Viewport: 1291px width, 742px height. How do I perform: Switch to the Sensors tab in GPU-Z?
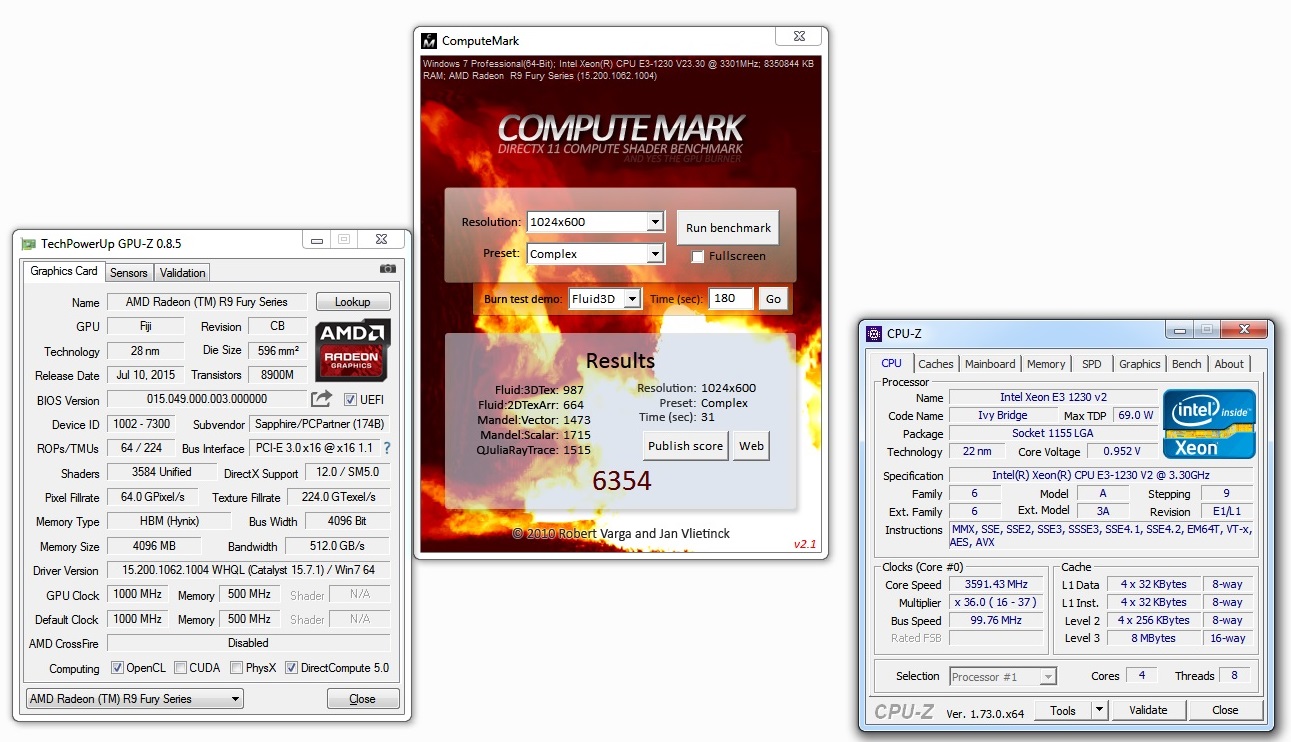click(x=129, y=272)
